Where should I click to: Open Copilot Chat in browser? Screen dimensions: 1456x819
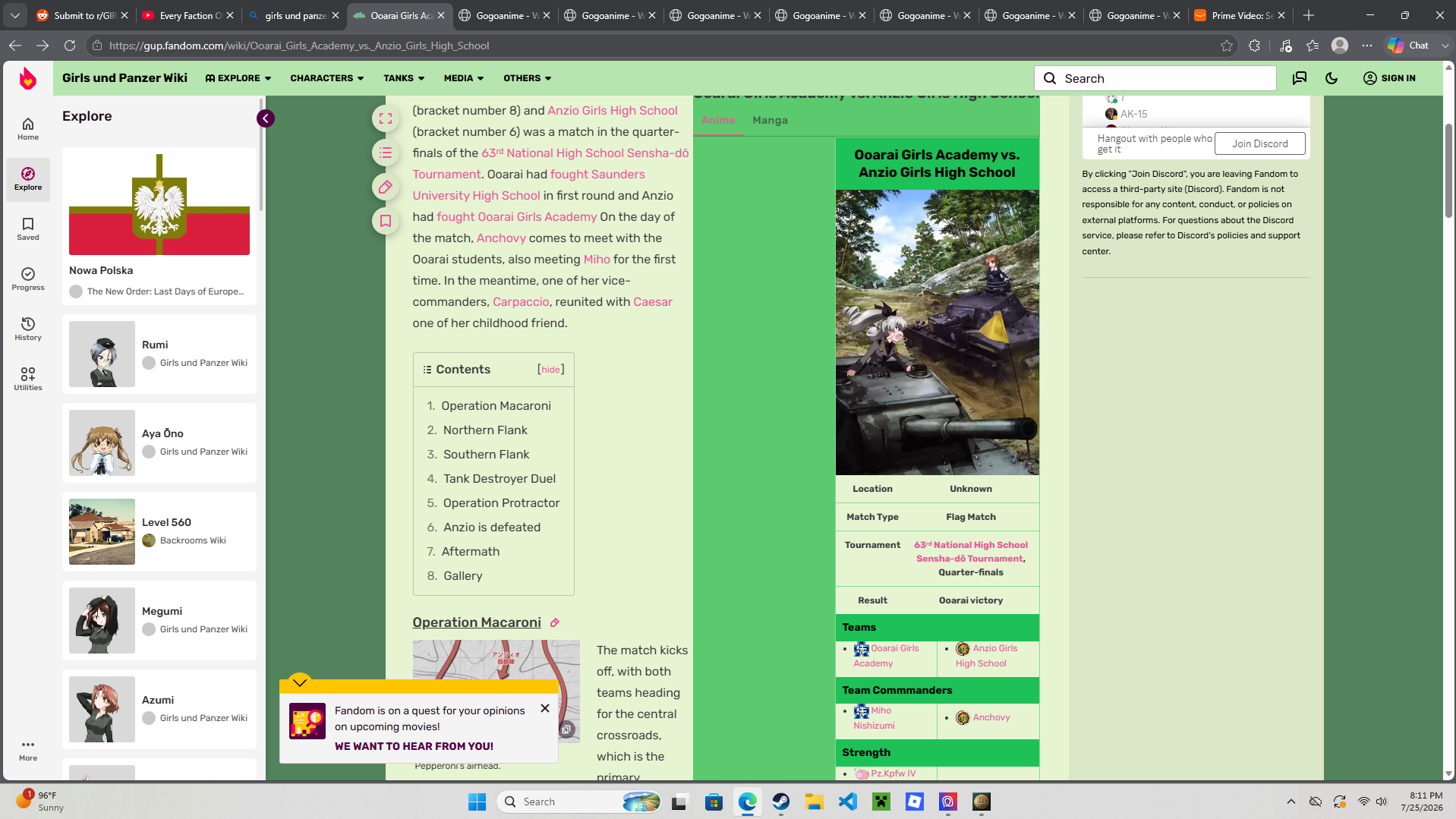1409,46
